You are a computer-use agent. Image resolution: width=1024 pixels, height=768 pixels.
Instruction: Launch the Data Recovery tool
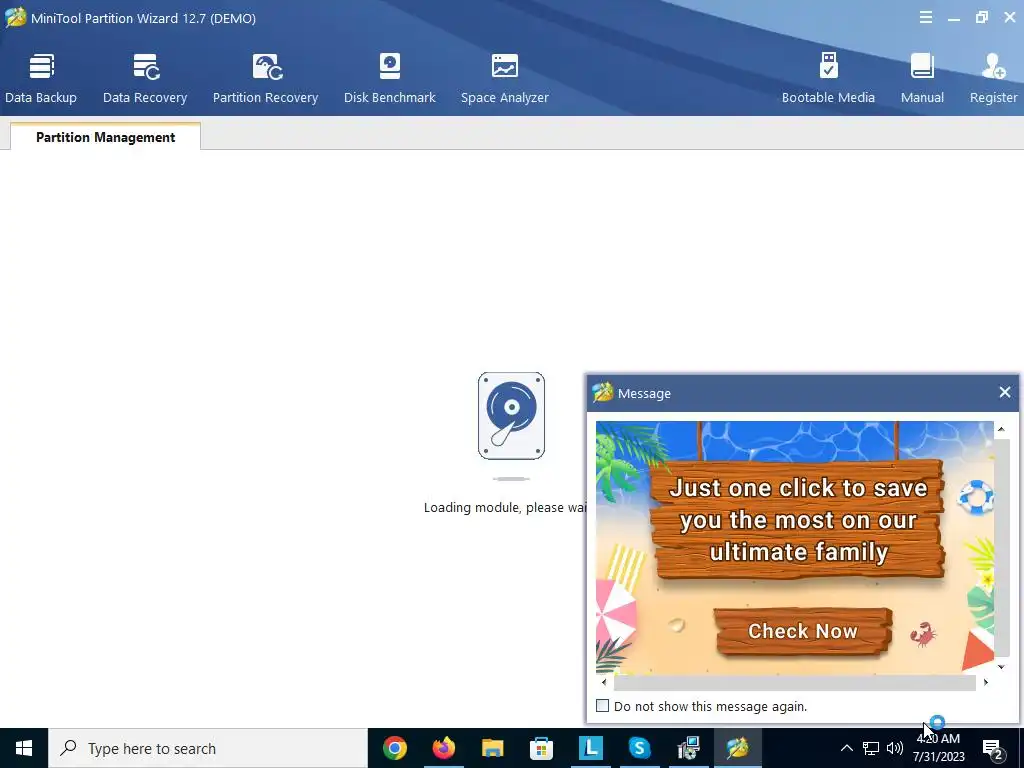click(145, 78)
